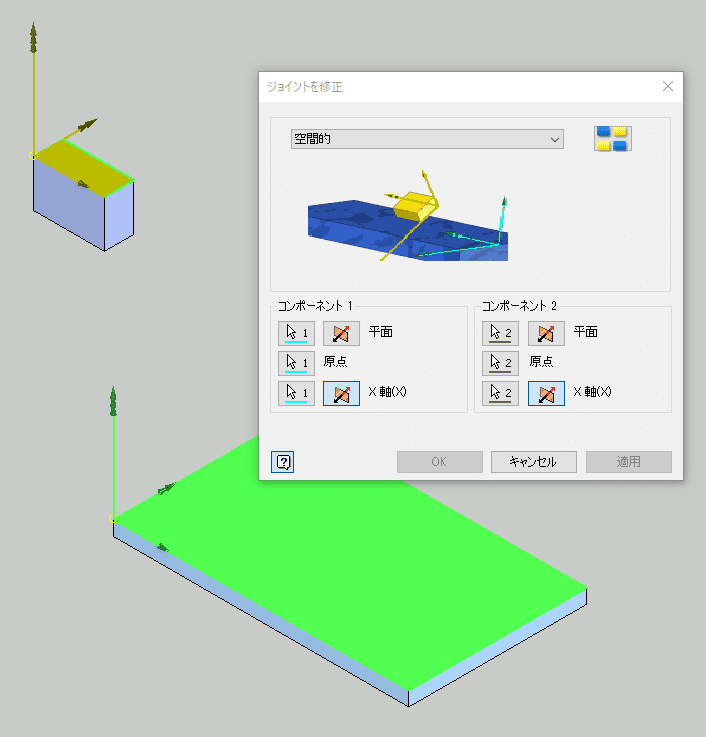The width and height of the screenshot is (706, 737).
Task: Click the blue front face of the small box
Action: (x=69, y=202)
